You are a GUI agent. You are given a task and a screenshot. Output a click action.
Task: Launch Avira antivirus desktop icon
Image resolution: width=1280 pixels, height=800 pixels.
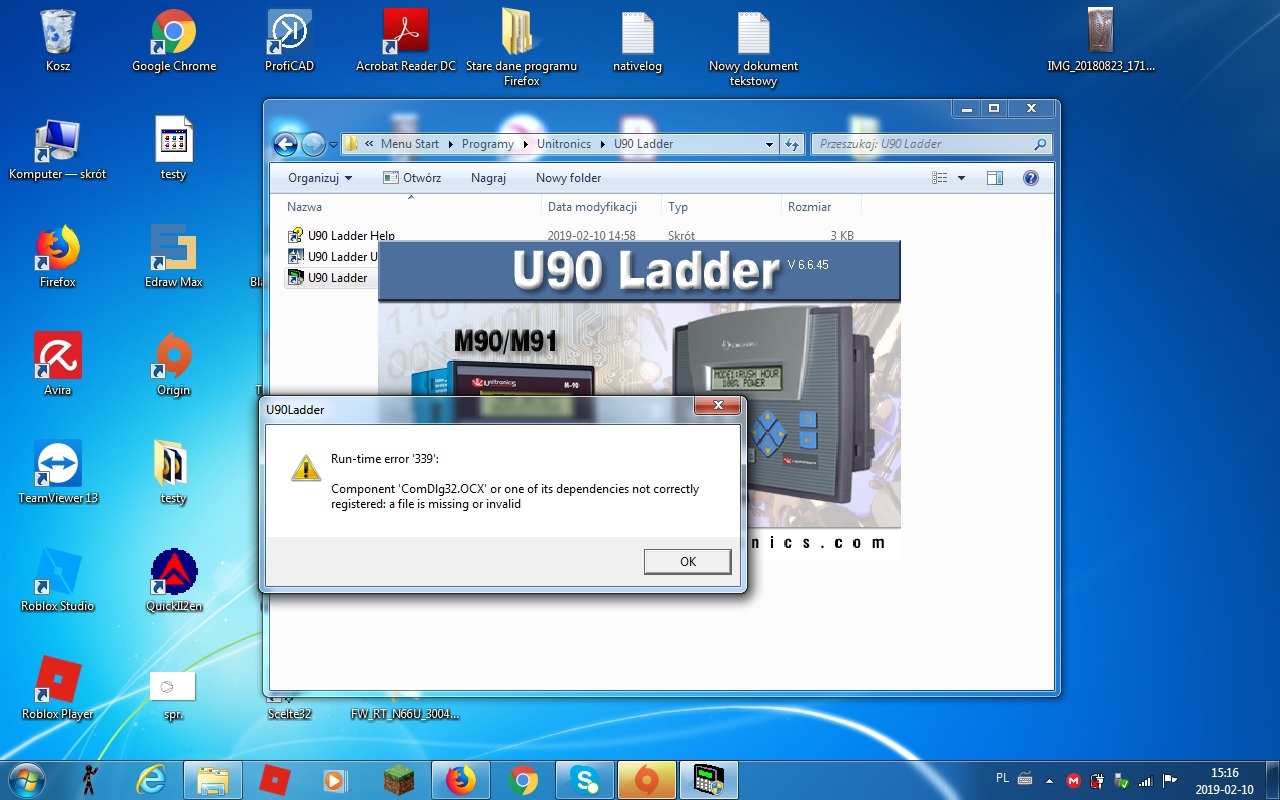[56, 355]
